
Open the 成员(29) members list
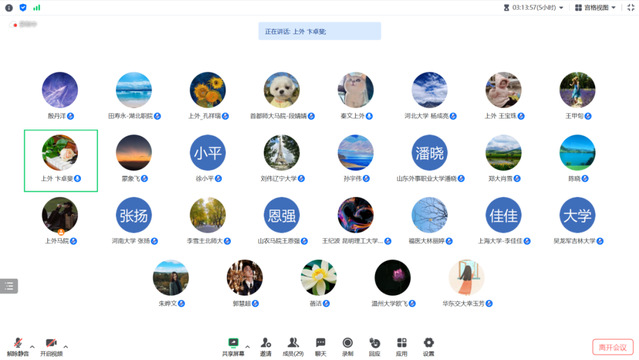click(293, 347)
